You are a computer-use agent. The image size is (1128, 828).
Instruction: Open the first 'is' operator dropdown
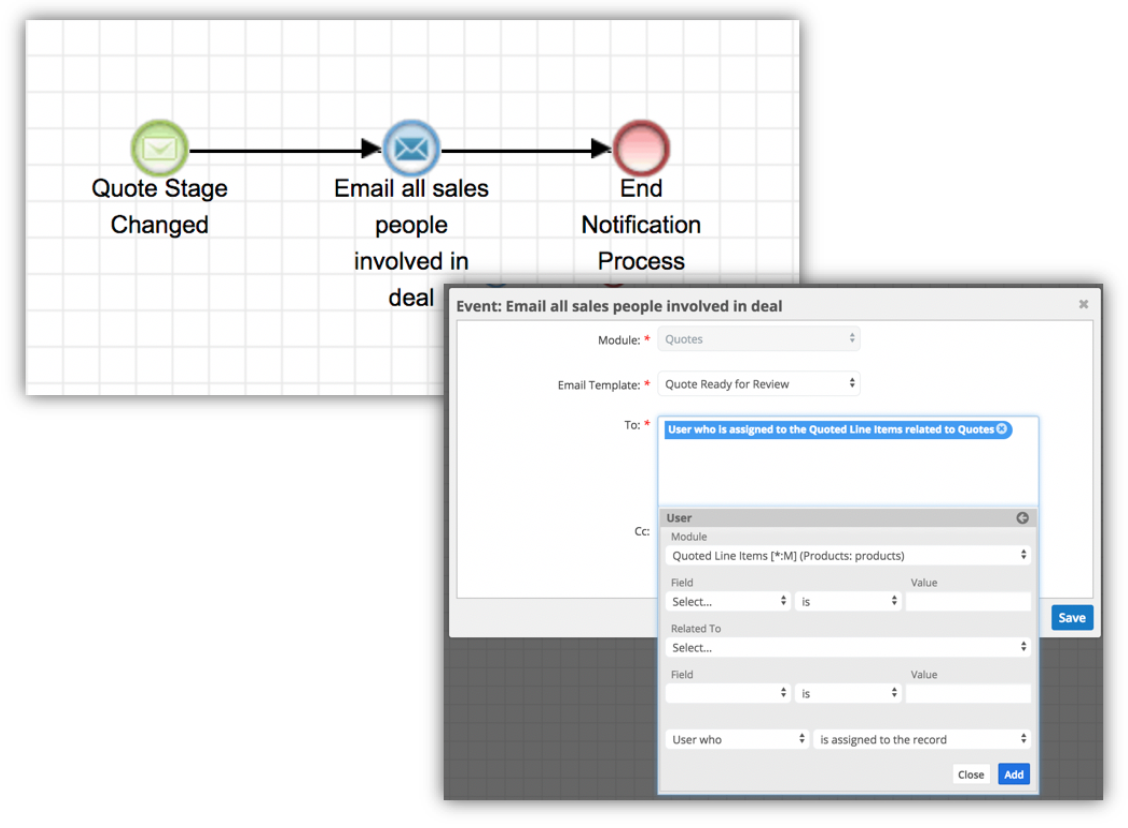[848, 602]
